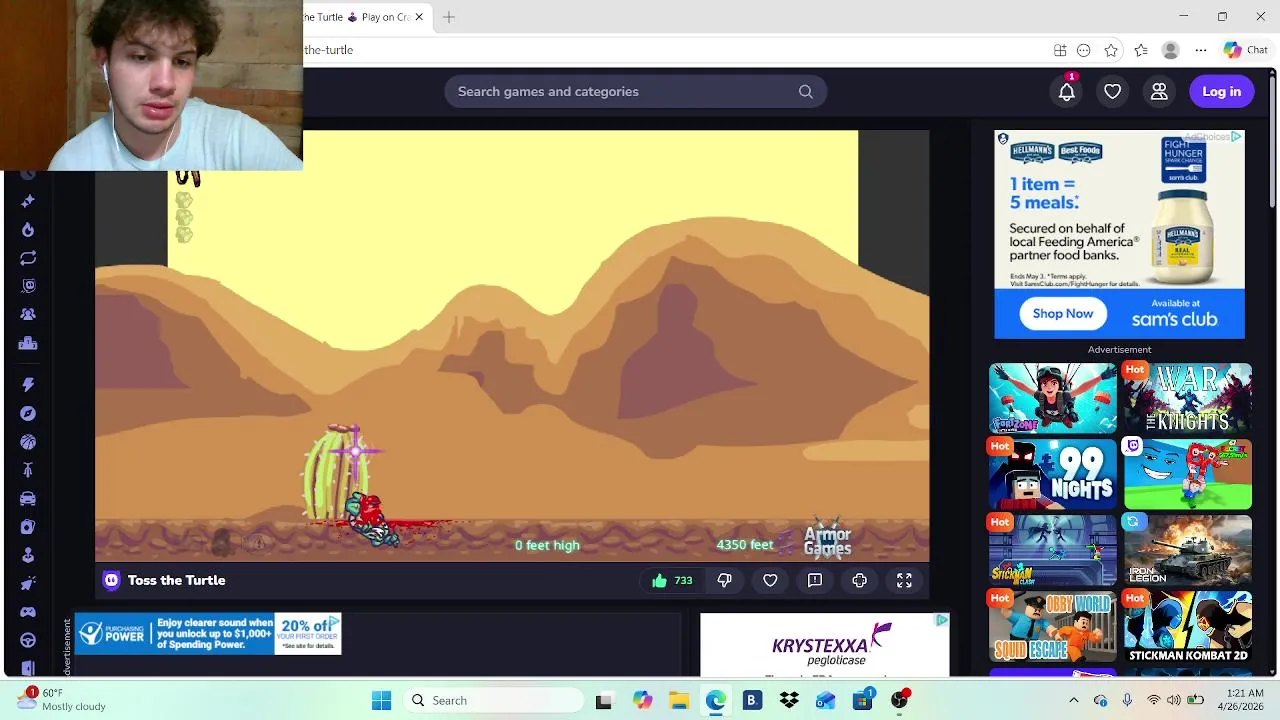This screenshot has width=1280, height=720.
Task: Focus the Search games and categories field
Action: [x=635, y=92]
